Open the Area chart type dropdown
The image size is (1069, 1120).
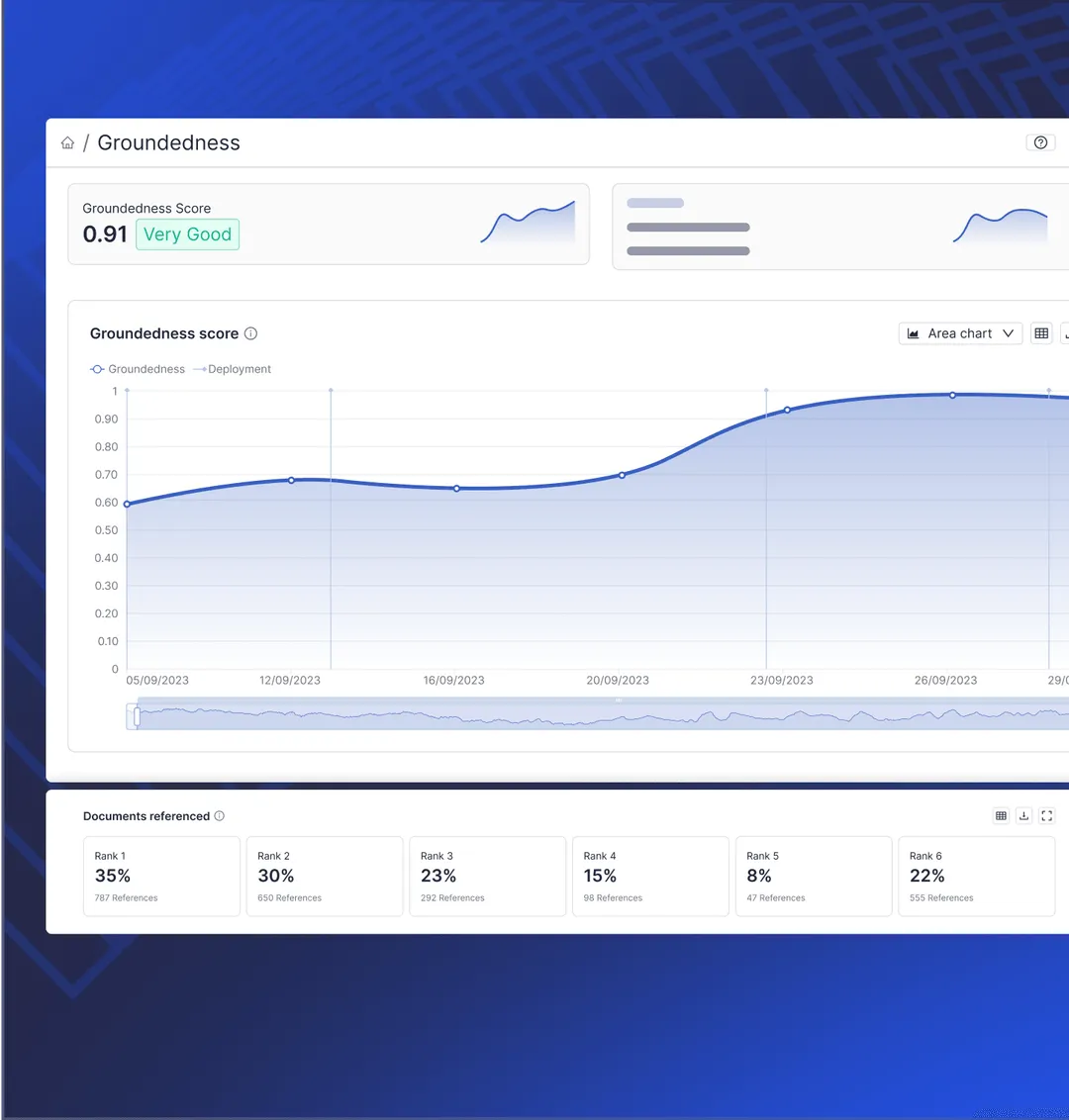[960, 333]
